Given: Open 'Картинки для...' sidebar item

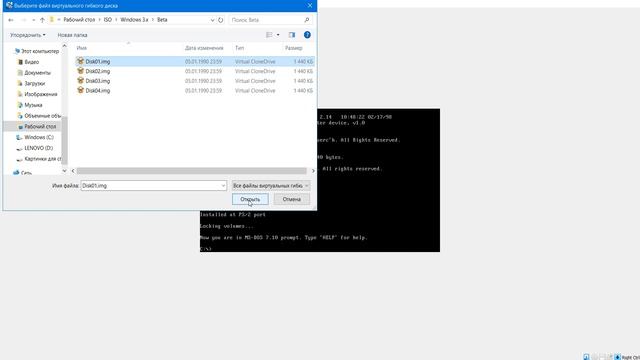Looking at the screenshot, I should pyautogui.click(x=43, y=159).
